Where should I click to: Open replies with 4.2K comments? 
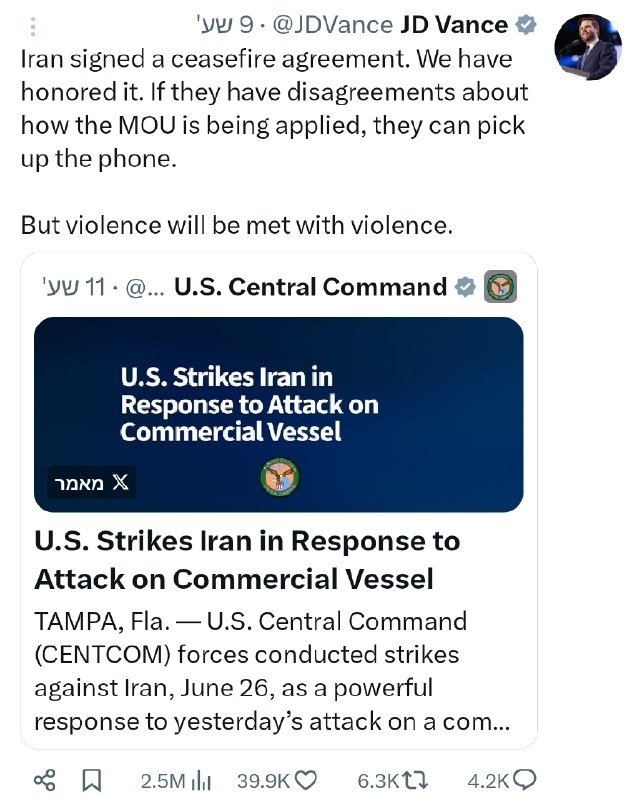click(501, 781)
